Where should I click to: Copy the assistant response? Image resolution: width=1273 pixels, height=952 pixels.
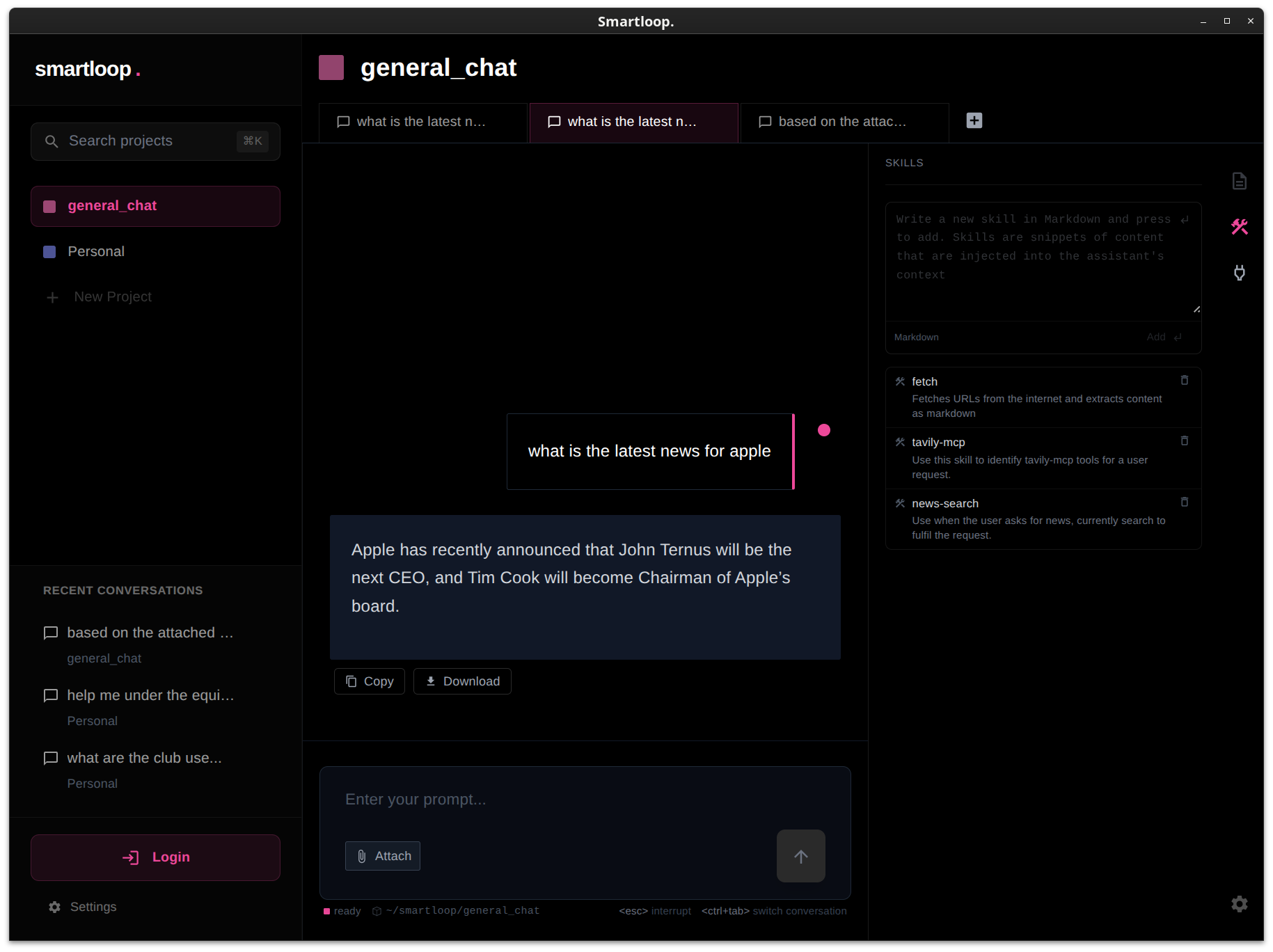(370, 681)
